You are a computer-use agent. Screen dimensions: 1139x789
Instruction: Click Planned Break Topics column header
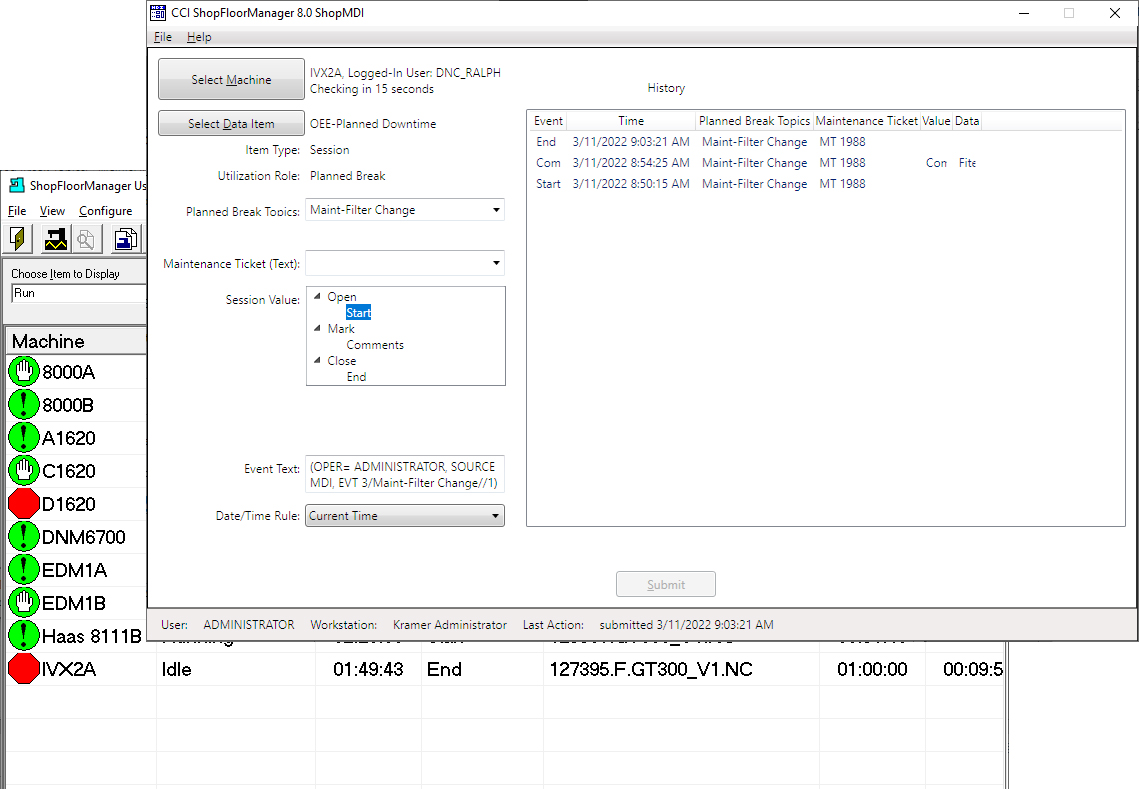click(x=754, y=121)
